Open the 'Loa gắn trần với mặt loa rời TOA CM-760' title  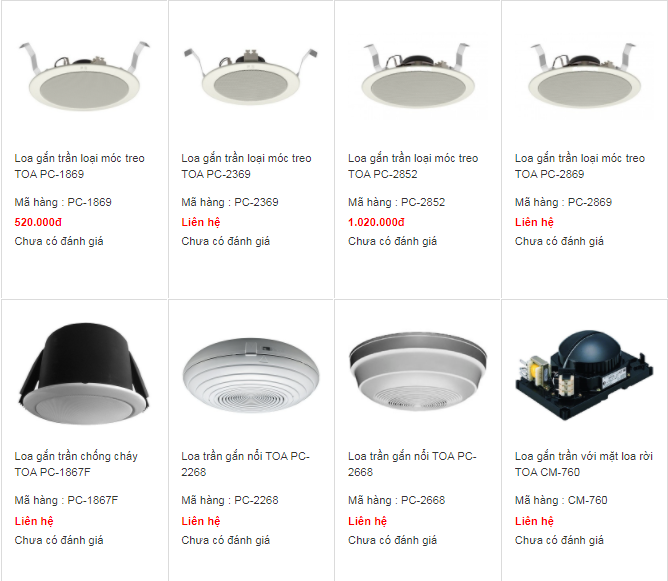pos(584,464)
